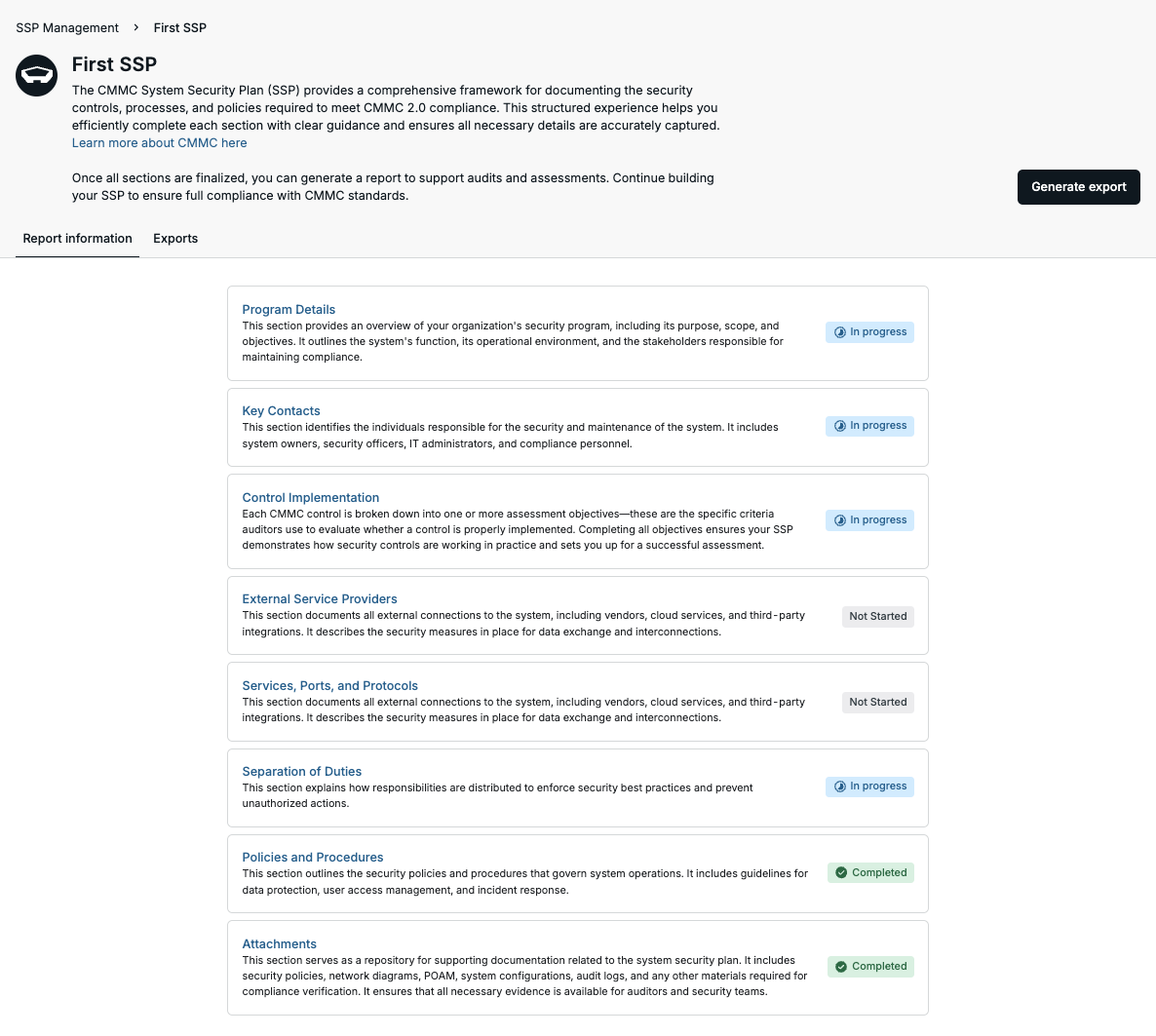Click the Control Implementation in-progress status icon
This screenshot has width=1156, height=1036.
(x=840, y=520)
